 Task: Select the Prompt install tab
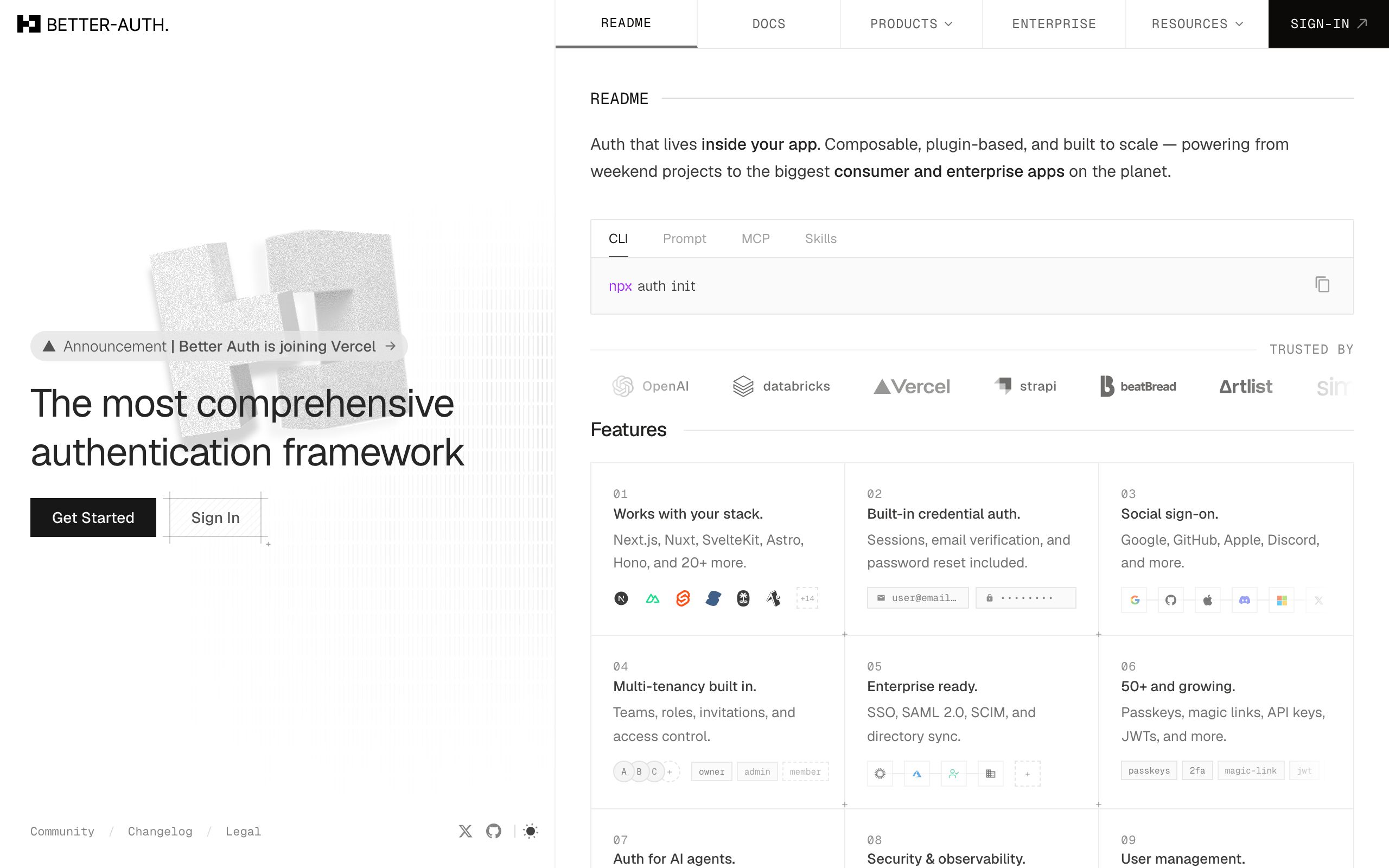point(684,239)
